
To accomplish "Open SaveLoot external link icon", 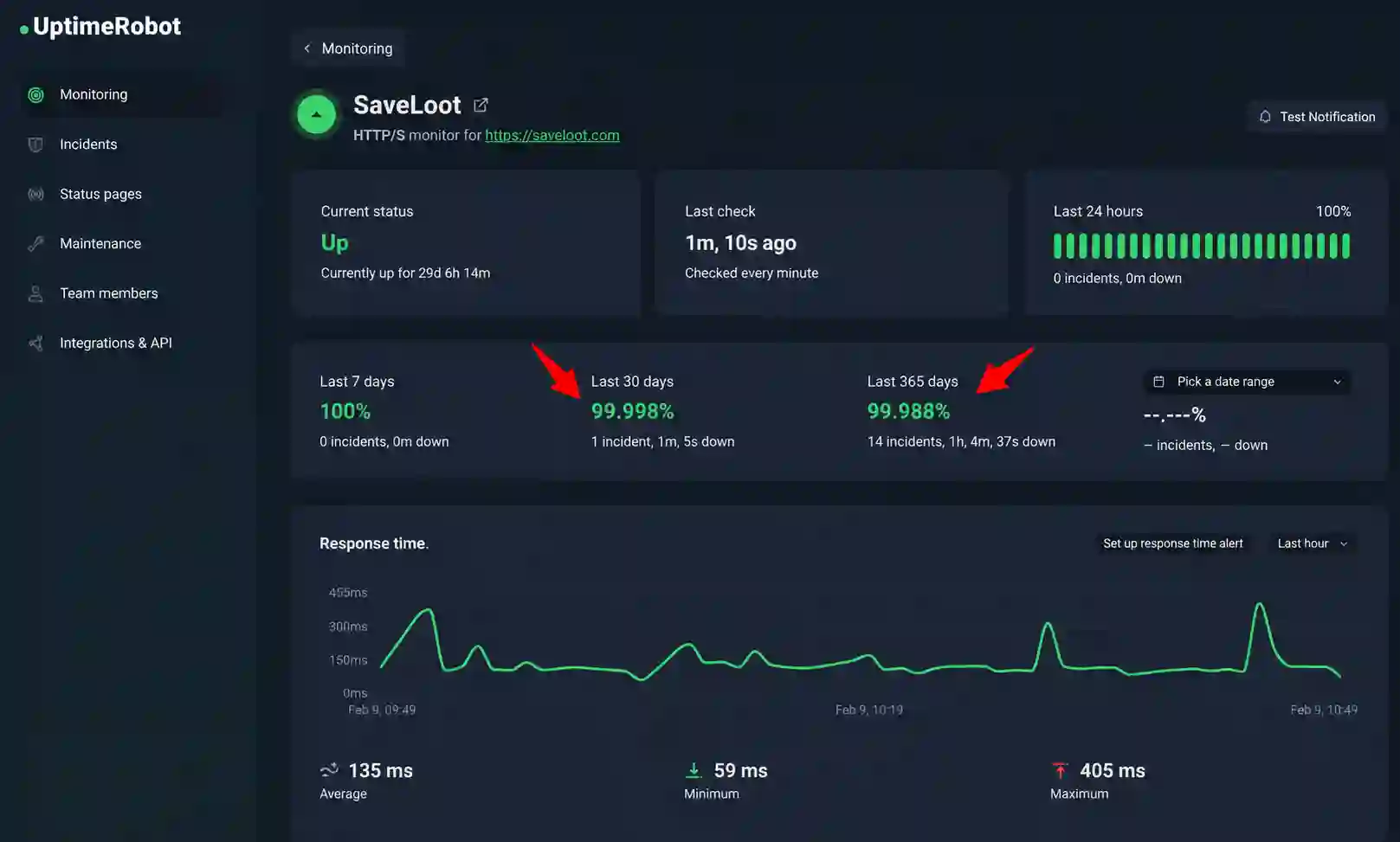I will [481, 105].
